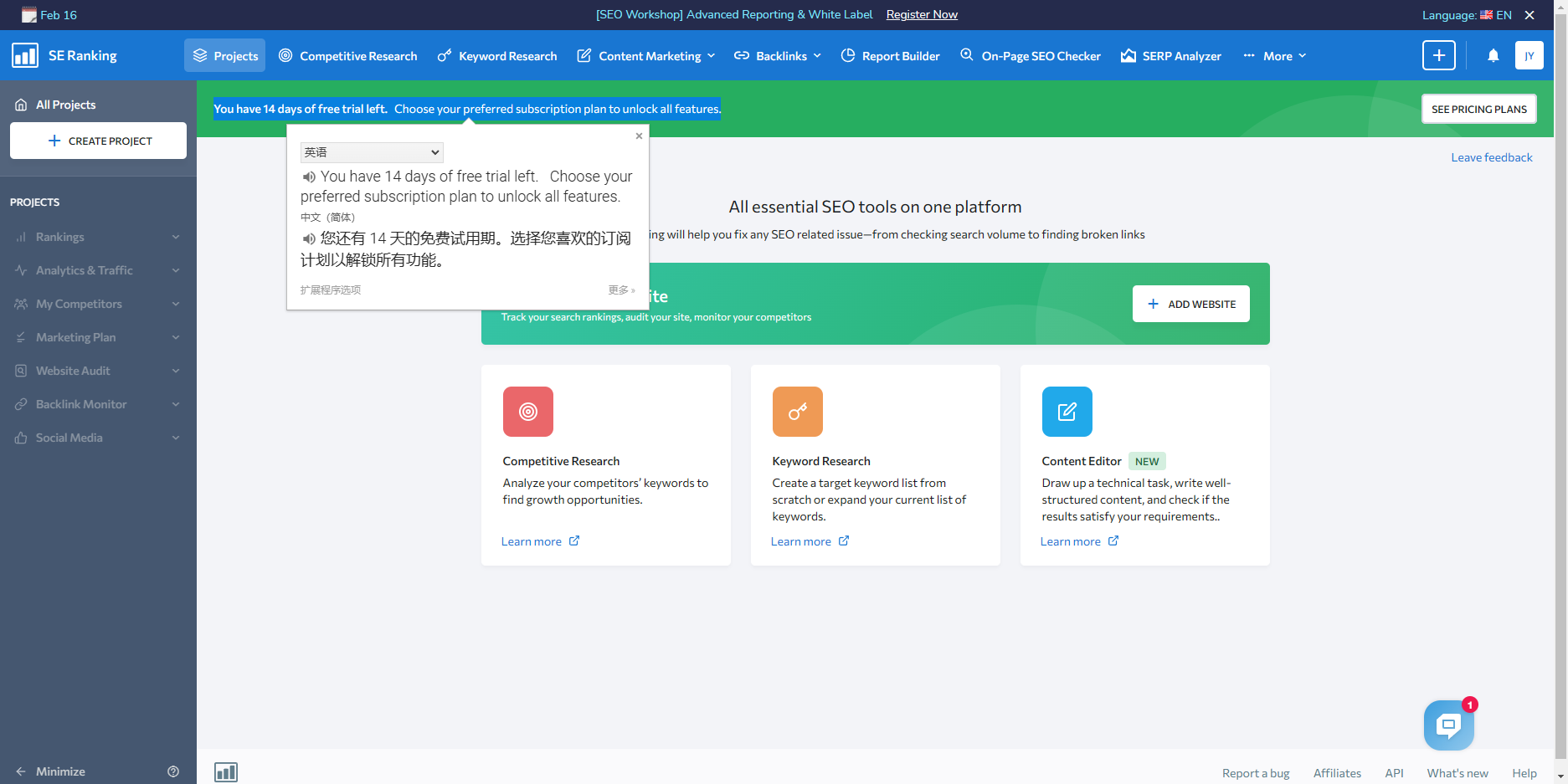Click the All Projects home icon
The image size is (1568, 784).
tap(21, 105)
